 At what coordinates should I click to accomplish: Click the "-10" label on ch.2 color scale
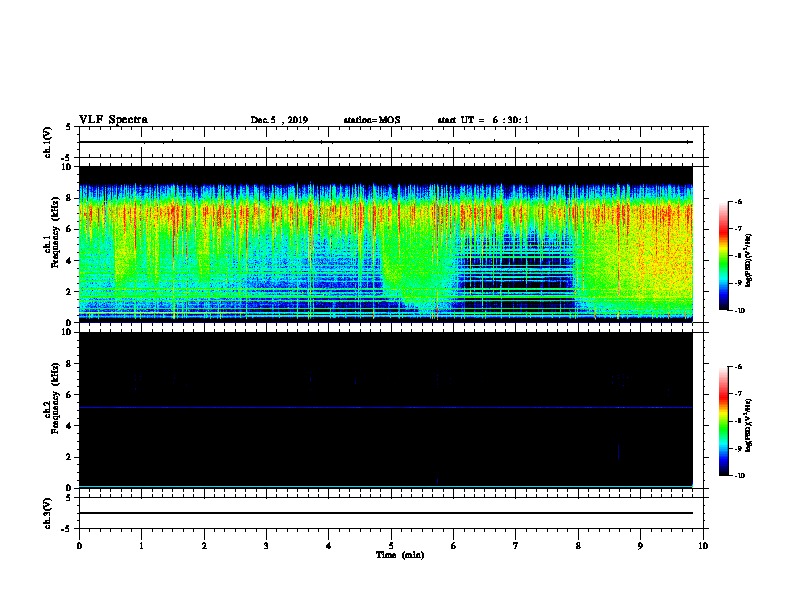[739, 476]
